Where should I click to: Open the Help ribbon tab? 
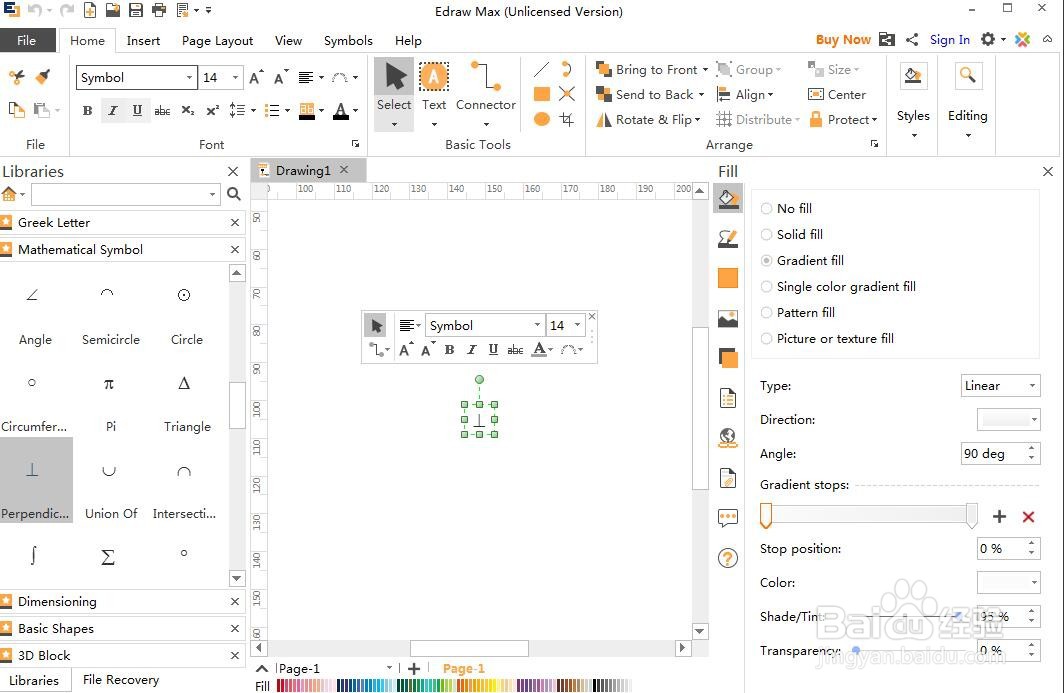[x=408, y=41]
